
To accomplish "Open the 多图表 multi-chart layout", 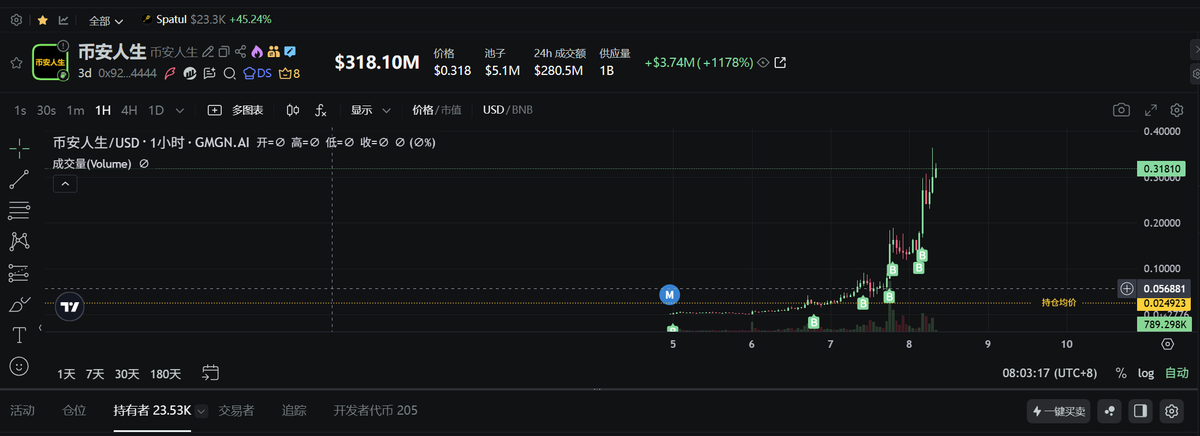I will coord(236,110).
